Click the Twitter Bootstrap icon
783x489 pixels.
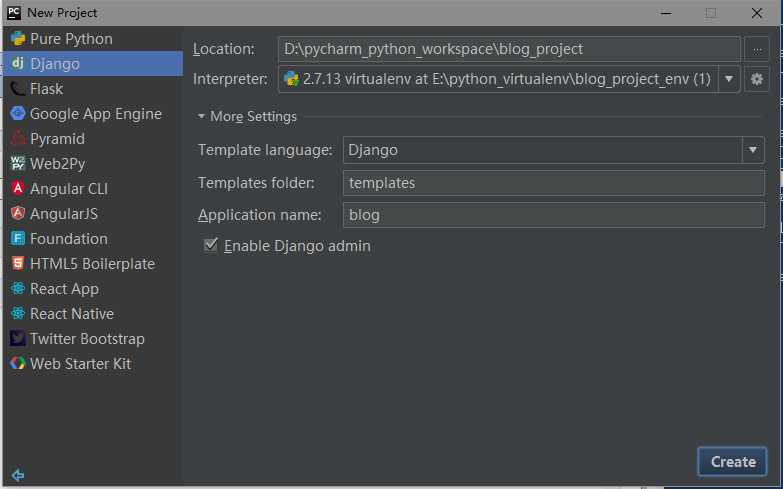pyautogui.click(x=18, y=339)
